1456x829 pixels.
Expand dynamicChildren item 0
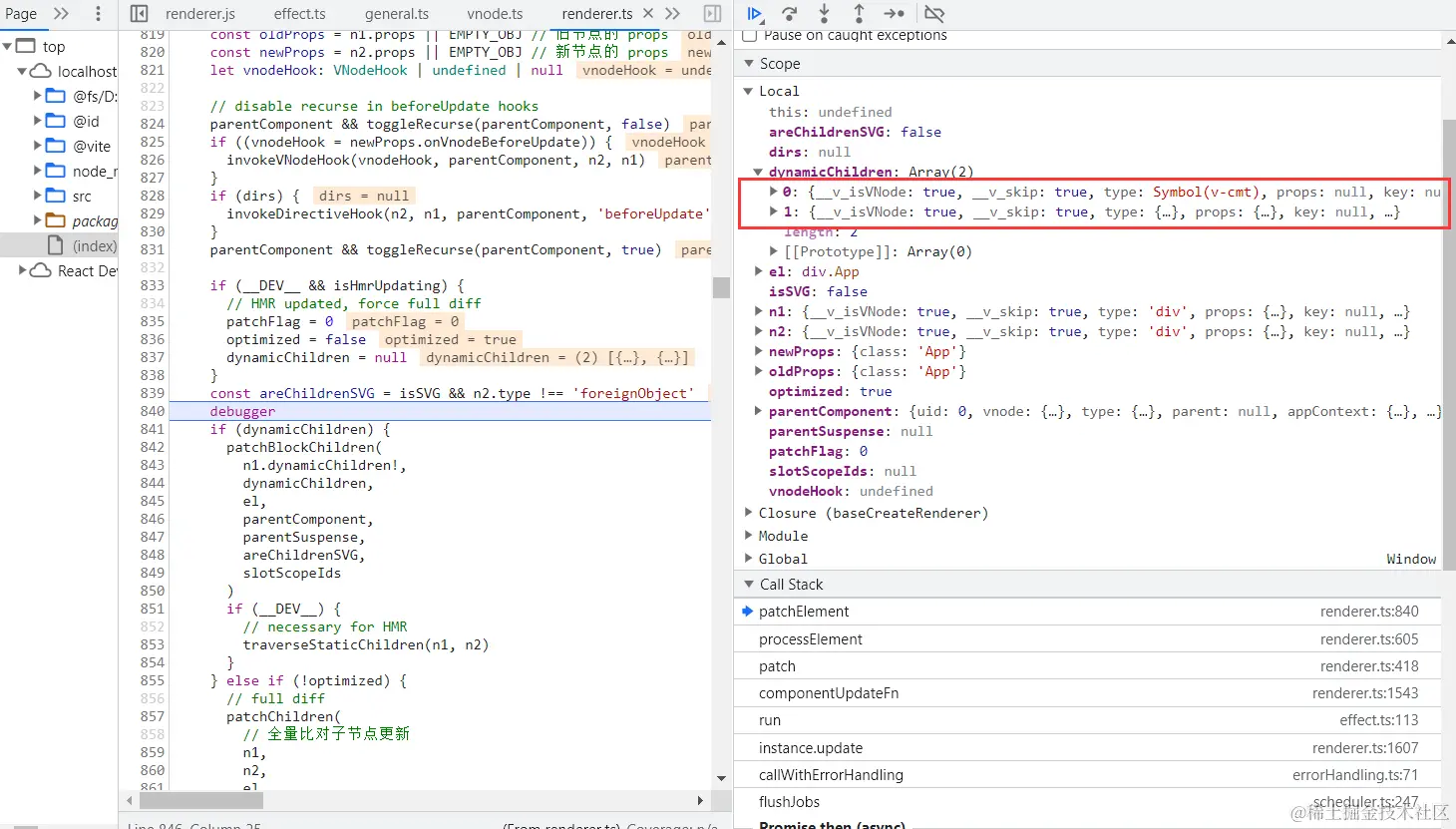coord(773,192)
